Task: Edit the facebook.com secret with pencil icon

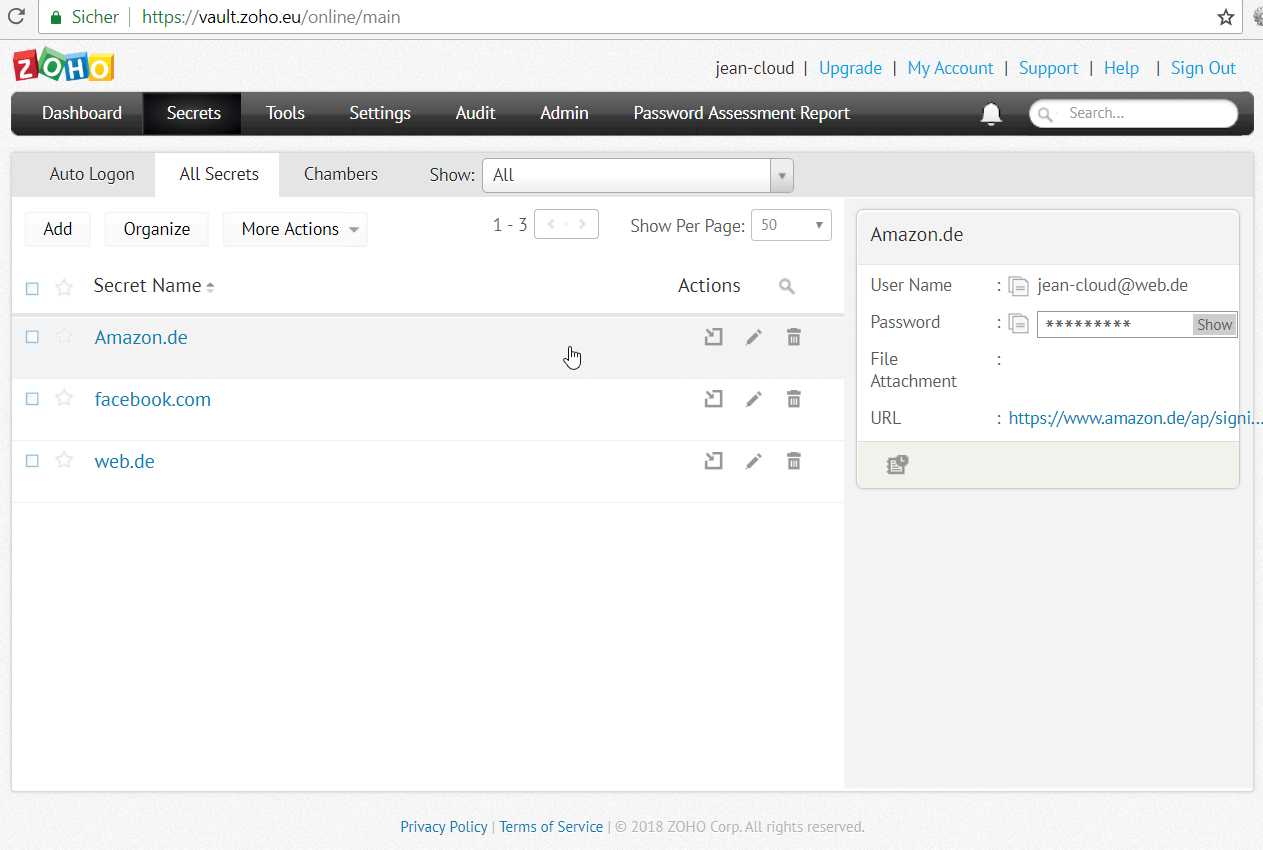Action: tap(753, 399)
